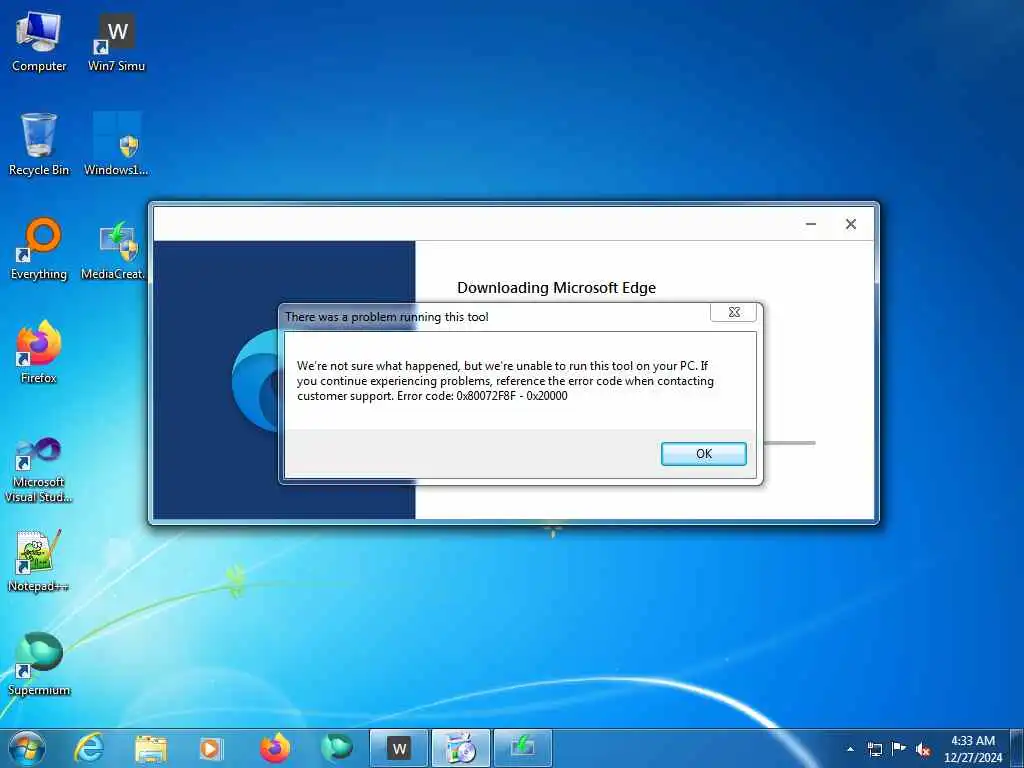Viewport: 1024px width, 768px height.
Task: Show hidden system tray icons
Action: [x=850, y=749]
